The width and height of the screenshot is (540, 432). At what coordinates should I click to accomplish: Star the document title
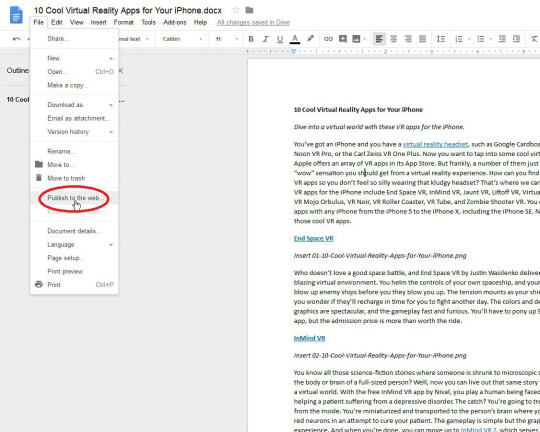[x=236, y=10]
